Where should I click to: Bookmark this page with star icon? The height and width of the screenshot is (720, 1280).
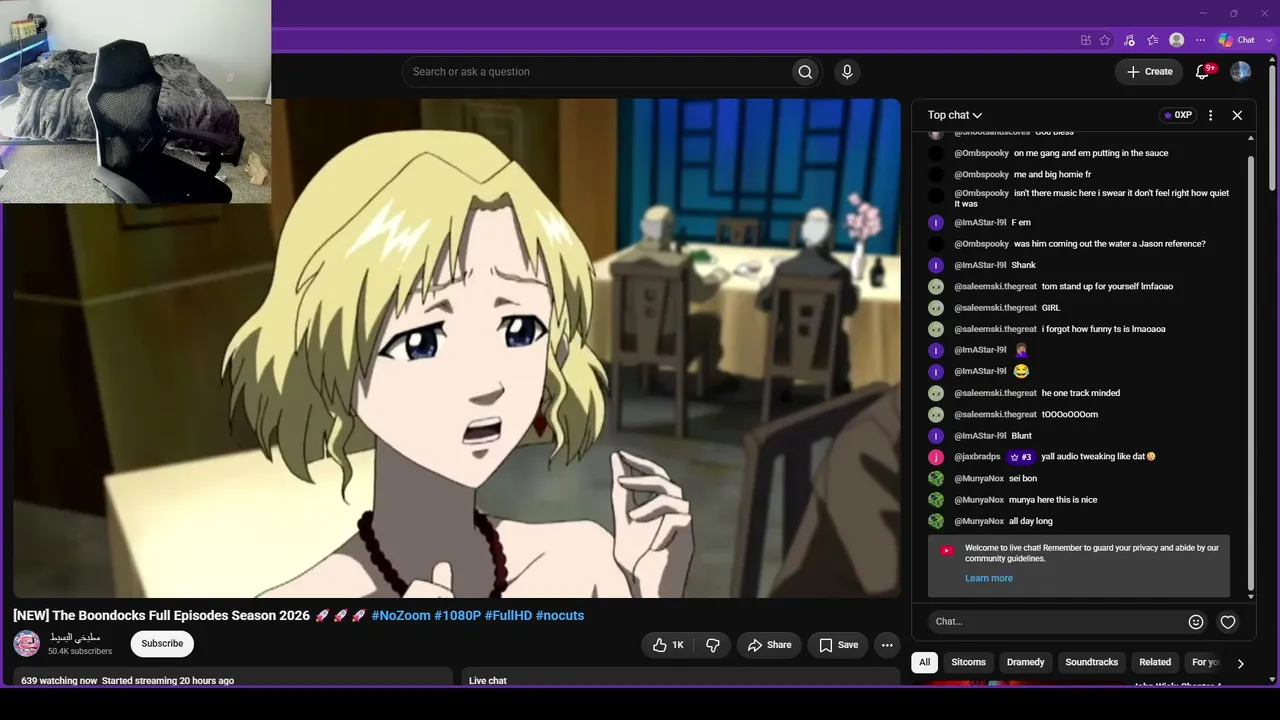pos(1105,40)
